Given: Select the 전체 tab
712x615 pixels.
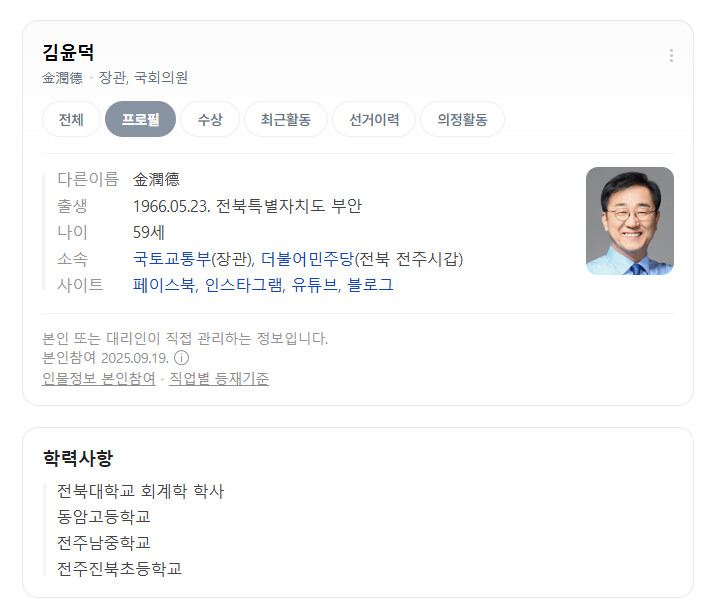Looking at the screenshot, I should [x=71, y=119].
